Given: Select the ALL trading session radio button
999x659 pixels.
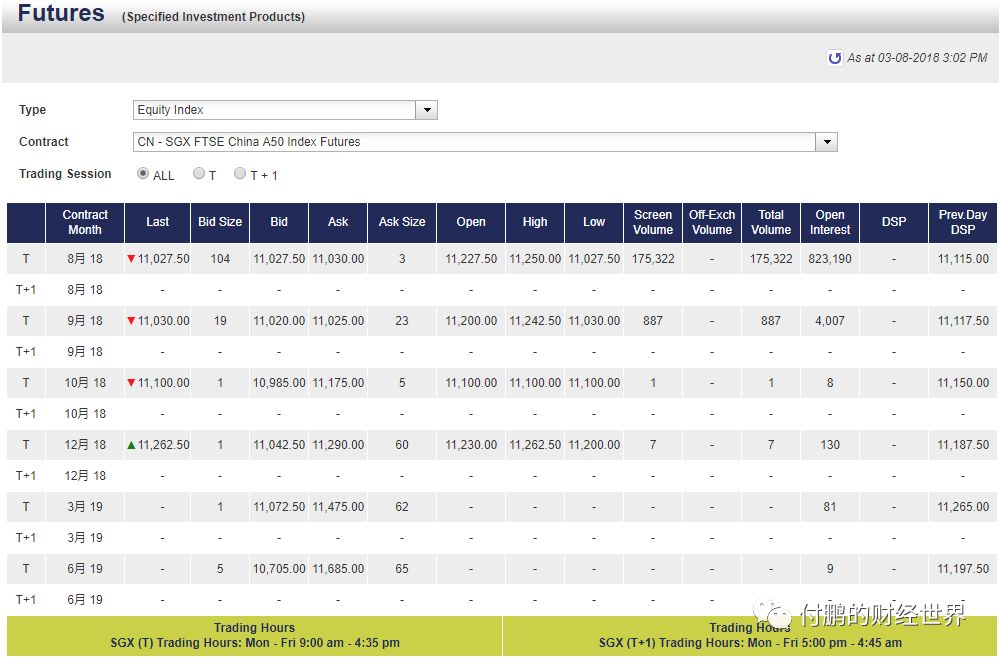Looking at the screenshot, I should [143, 174].
